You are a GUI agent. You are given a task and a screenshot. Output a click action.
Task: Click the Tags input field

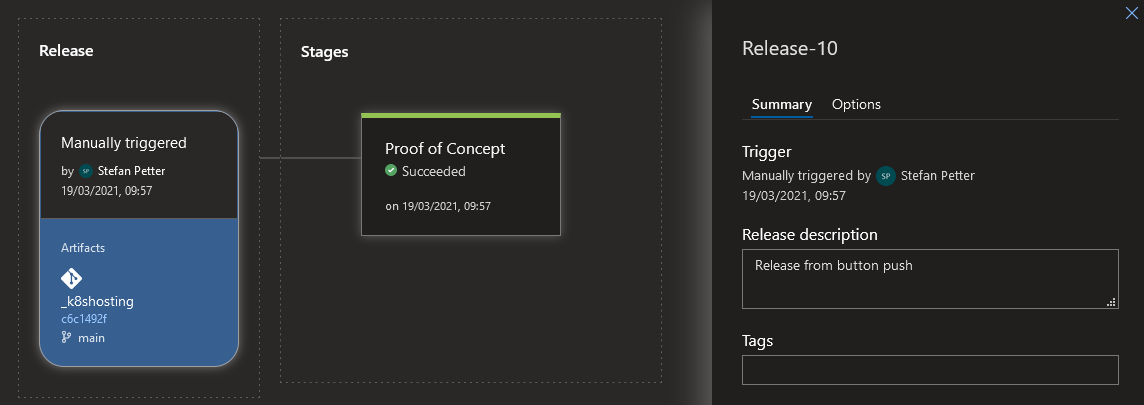[x=930, y=370]
